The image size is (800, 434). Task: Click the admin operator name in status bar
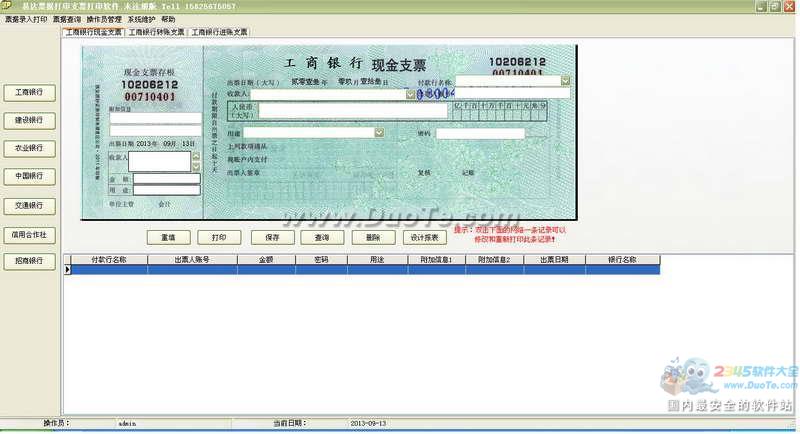point(127,423)
